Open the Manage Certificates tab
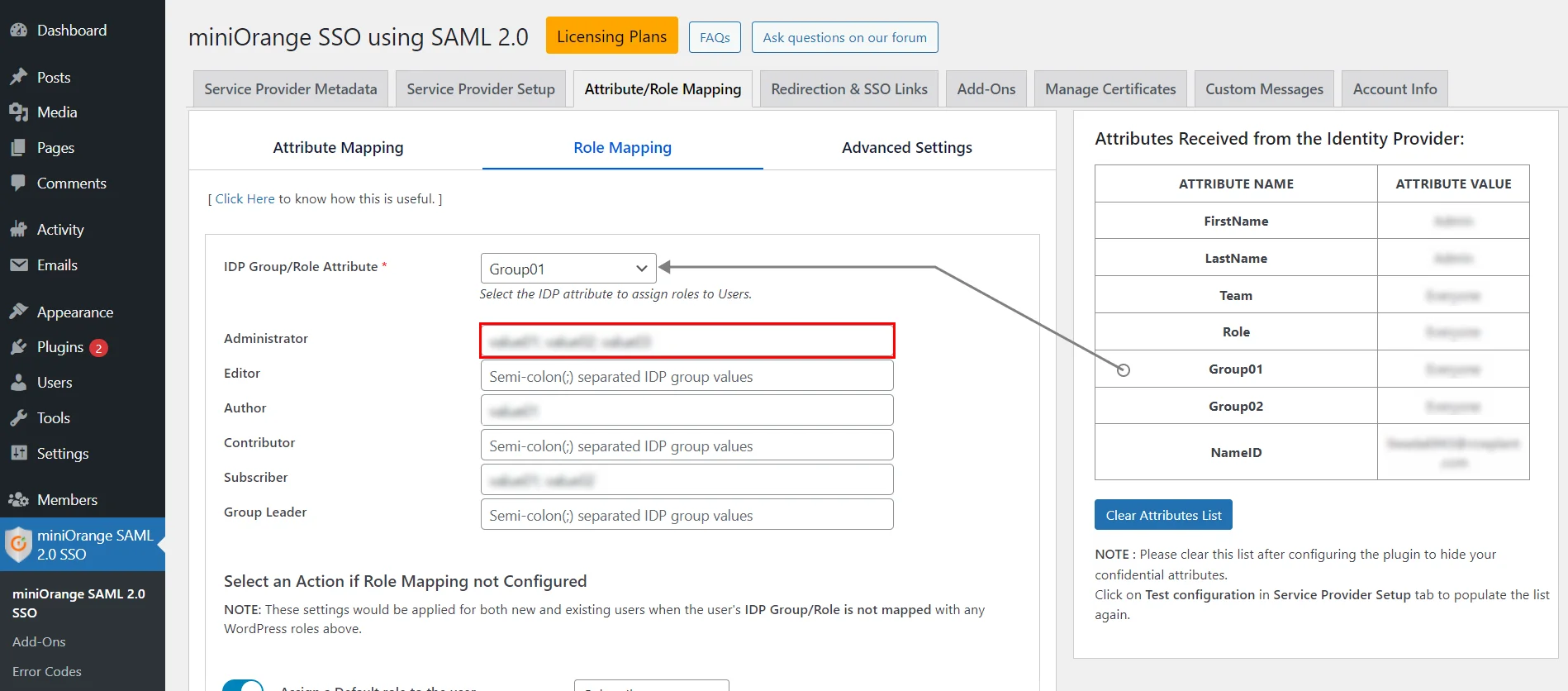The width and height of the screenshot is (1568, 691). (1110, 88)
